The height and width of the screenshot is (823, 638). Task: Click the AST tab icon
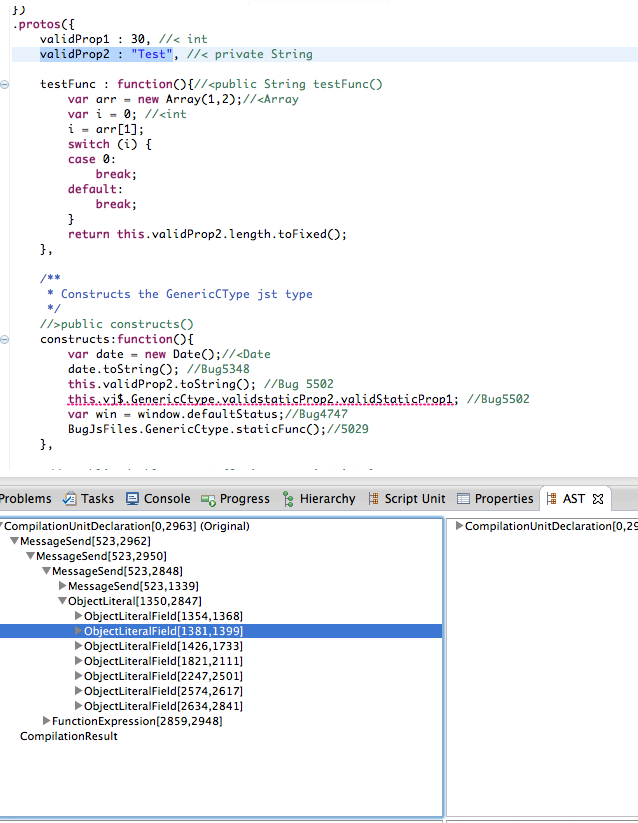[x=552, y=498]
